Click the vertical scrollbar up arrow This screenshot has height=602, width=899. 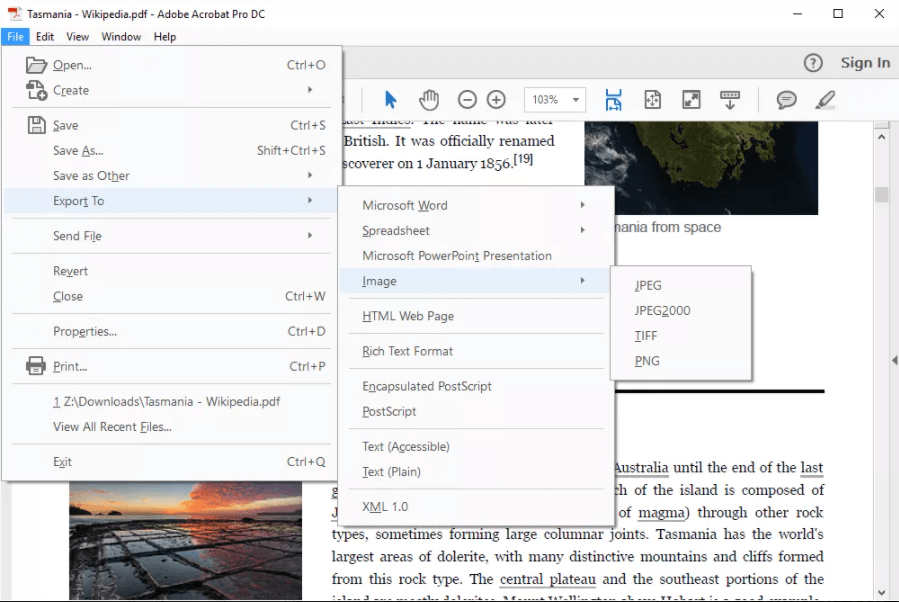tap(882, 137)
